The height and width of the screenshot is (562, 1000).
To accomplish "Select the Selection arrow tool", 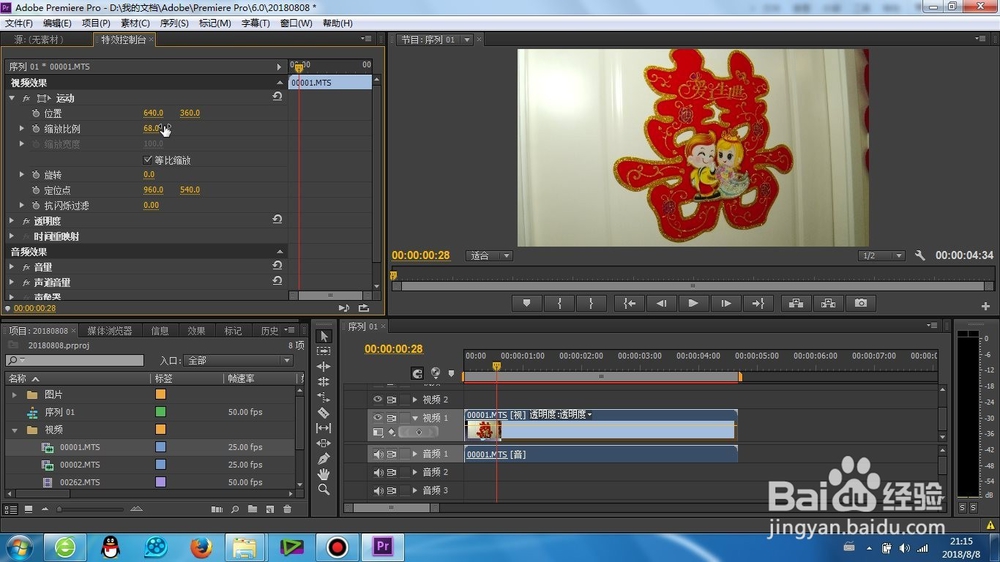I will click(323, 336).
